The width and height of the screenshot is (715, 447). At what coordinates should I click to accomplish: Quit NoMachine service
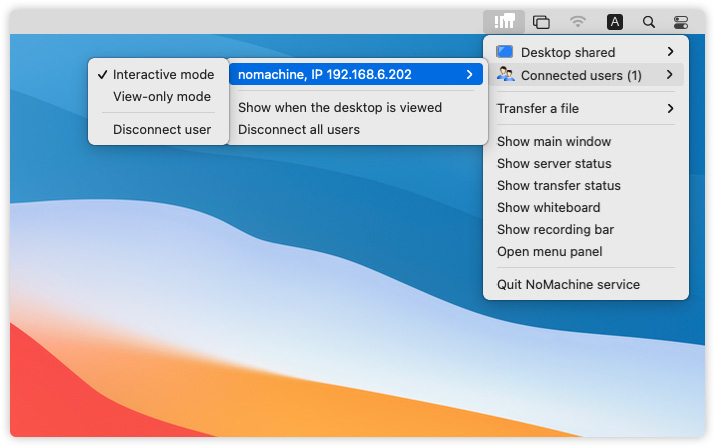click(567, 285)
